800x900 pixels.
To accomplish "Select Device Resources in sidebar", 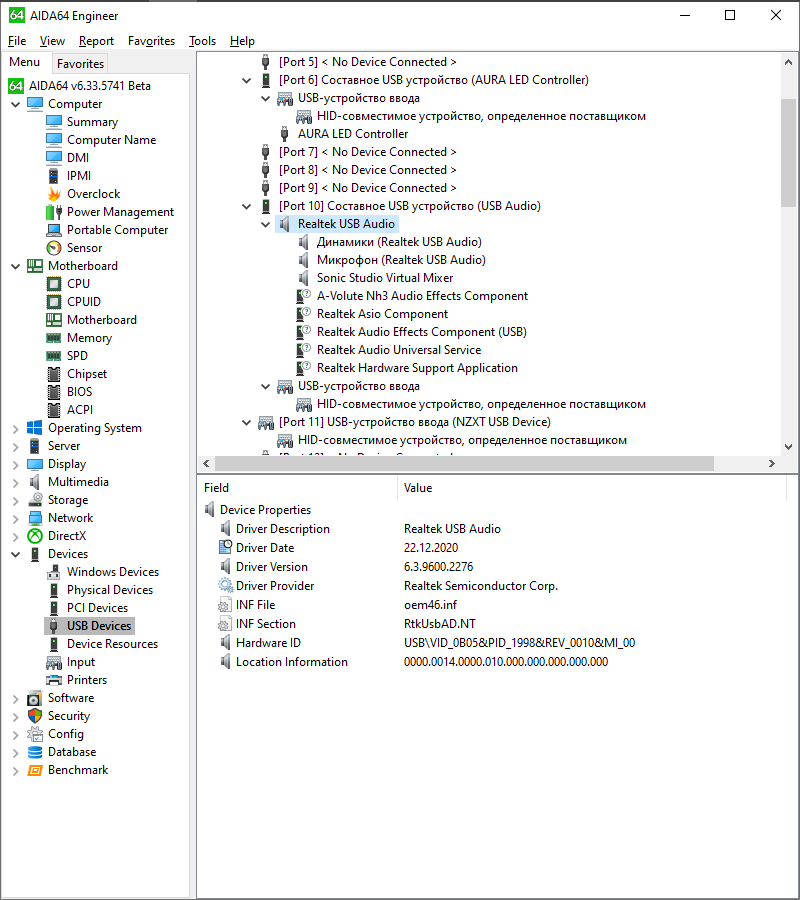I will (112, 644).
